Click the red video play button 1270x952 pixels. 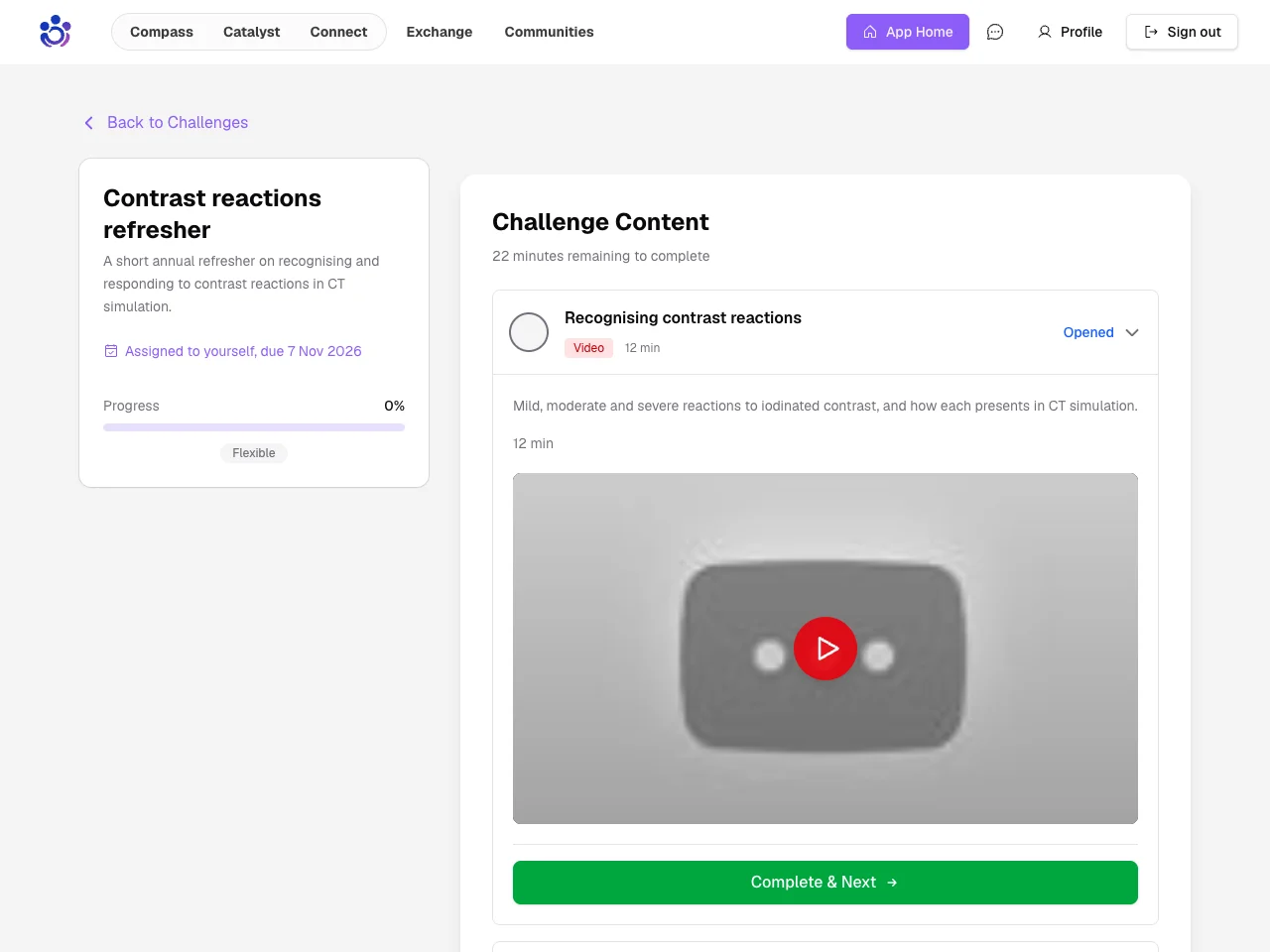coord(825,649)
